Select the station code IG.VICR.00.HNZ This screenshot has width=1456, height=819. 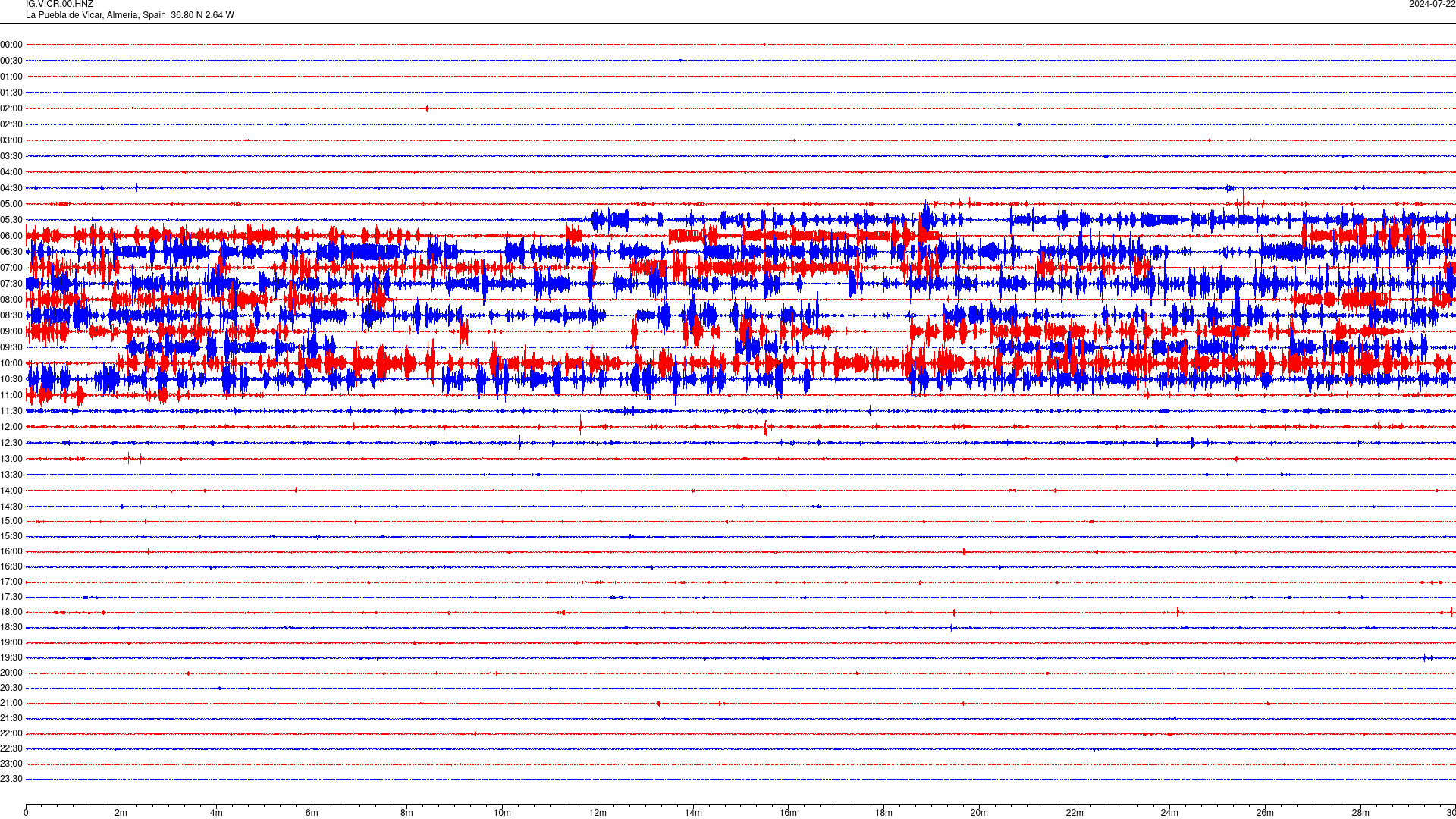click(59, 5)
